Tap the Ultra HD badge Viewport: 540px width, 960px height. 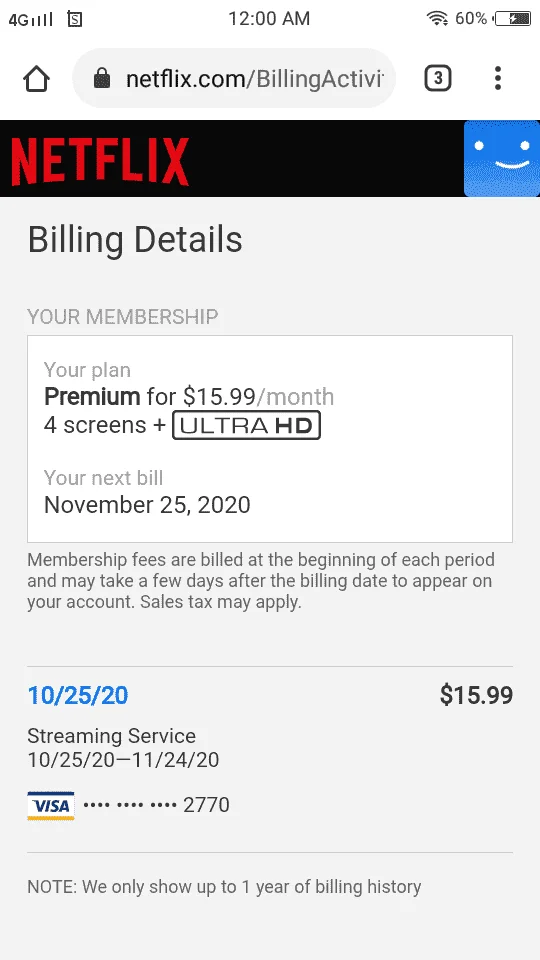click(247, 426)
